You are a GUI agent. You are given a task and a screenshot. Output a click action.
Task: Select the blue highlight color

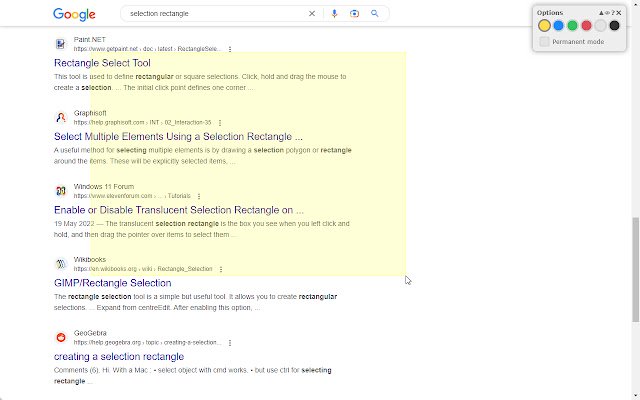(558, 25)
